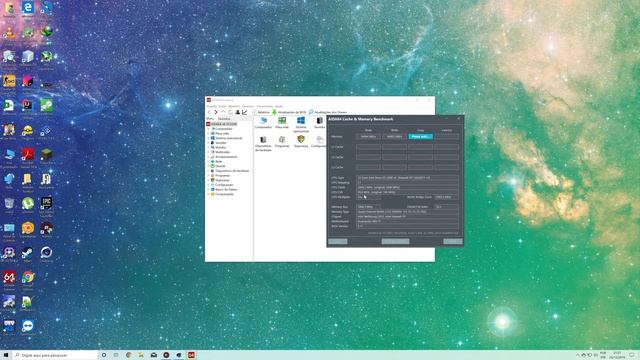640x360 pixels.
Task: Click the Memory Write result cell in benchmark
Action: pyautogui.click(x=394, y=136)
